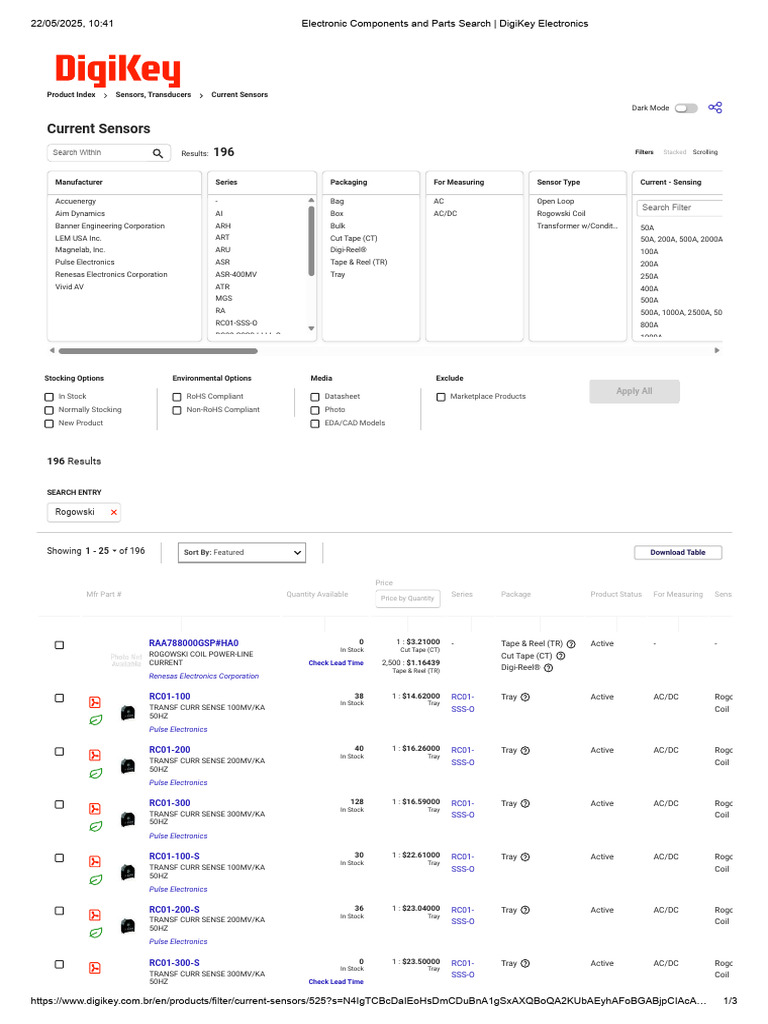768x1024 pixels.
Task: Click the RoHS leaf icon for RC01-200
Action: coord(95,773)
